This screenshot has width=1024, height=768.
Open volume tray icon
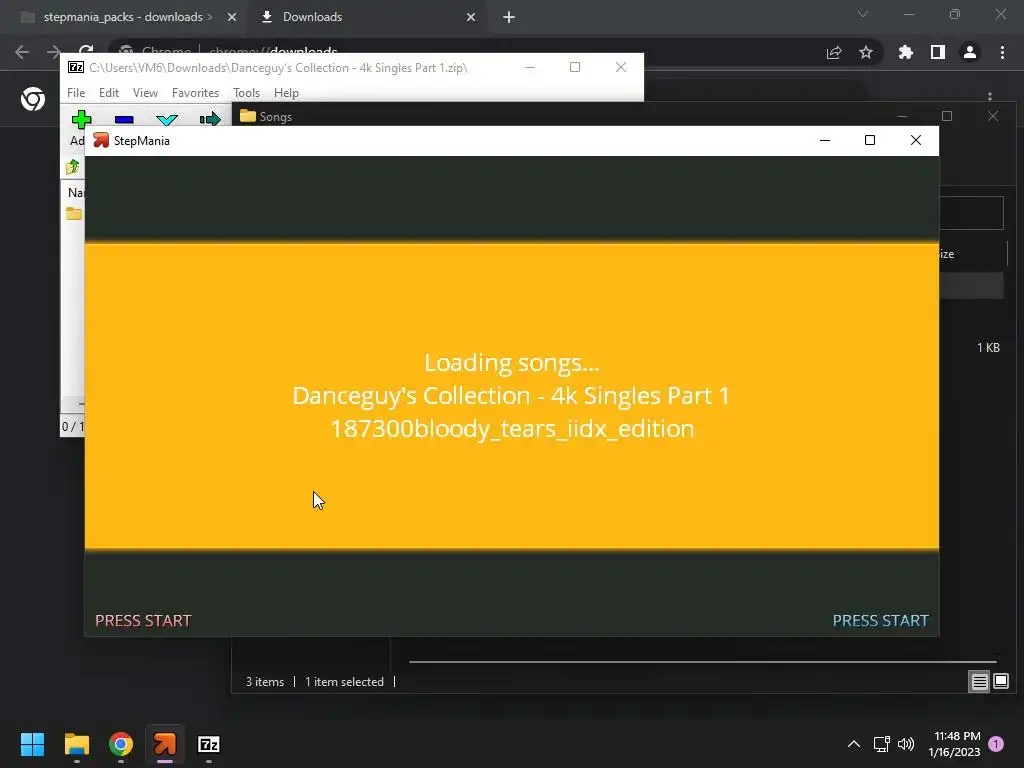pos(906,744)
